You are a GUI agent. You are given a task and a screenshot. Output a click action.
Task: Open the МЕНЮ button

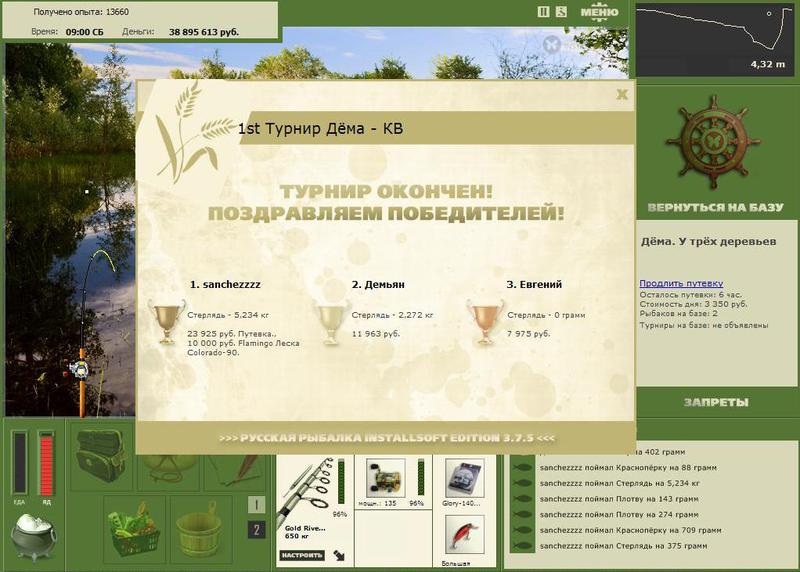pos(599,12)
